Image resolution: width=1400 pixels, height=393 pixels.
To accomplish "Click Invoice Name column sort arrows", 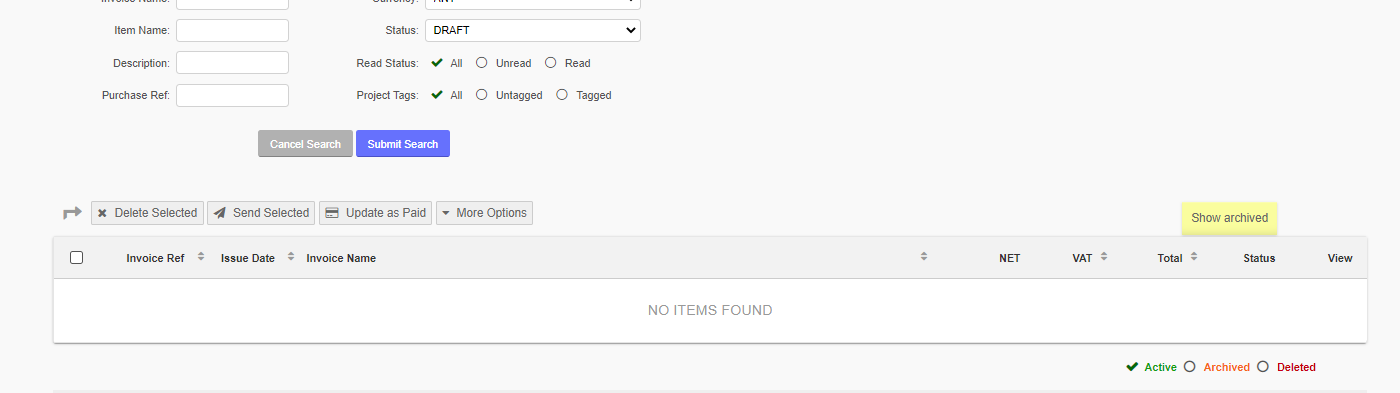I will click(x=924, y=257).
